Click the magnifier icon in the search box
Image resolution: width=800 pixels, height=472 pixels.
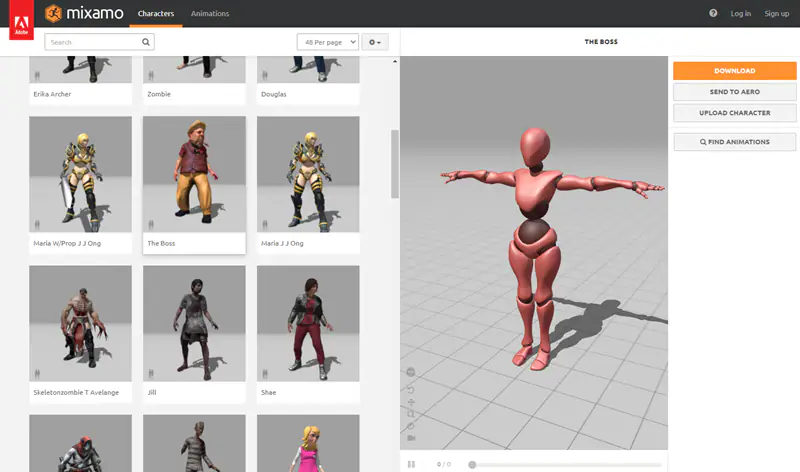[145, 42]
